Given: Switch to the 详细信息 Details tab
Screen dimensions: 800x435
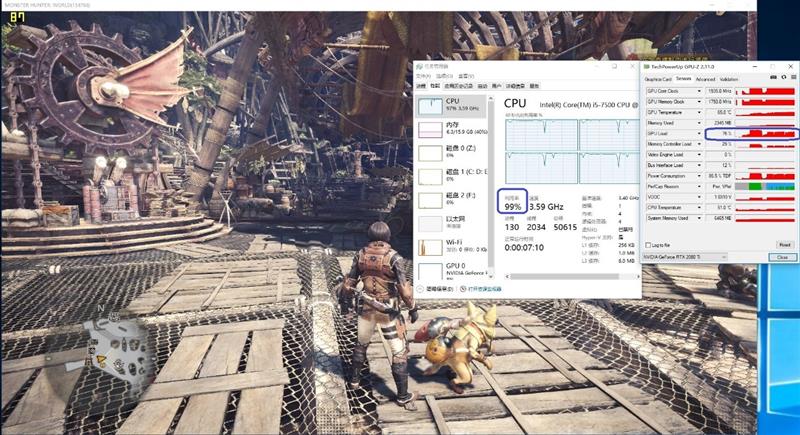Looking at the screenshot, I should click(x=515, y=86).
